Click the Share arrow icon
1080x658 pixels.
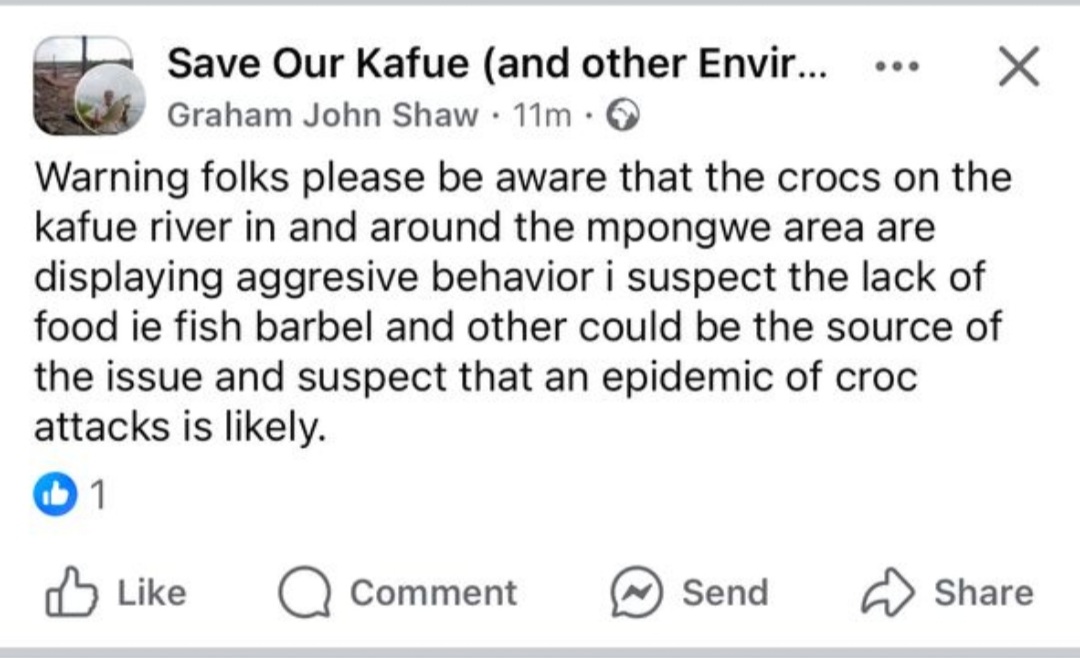pyautogui.click(x=888, y=594)
